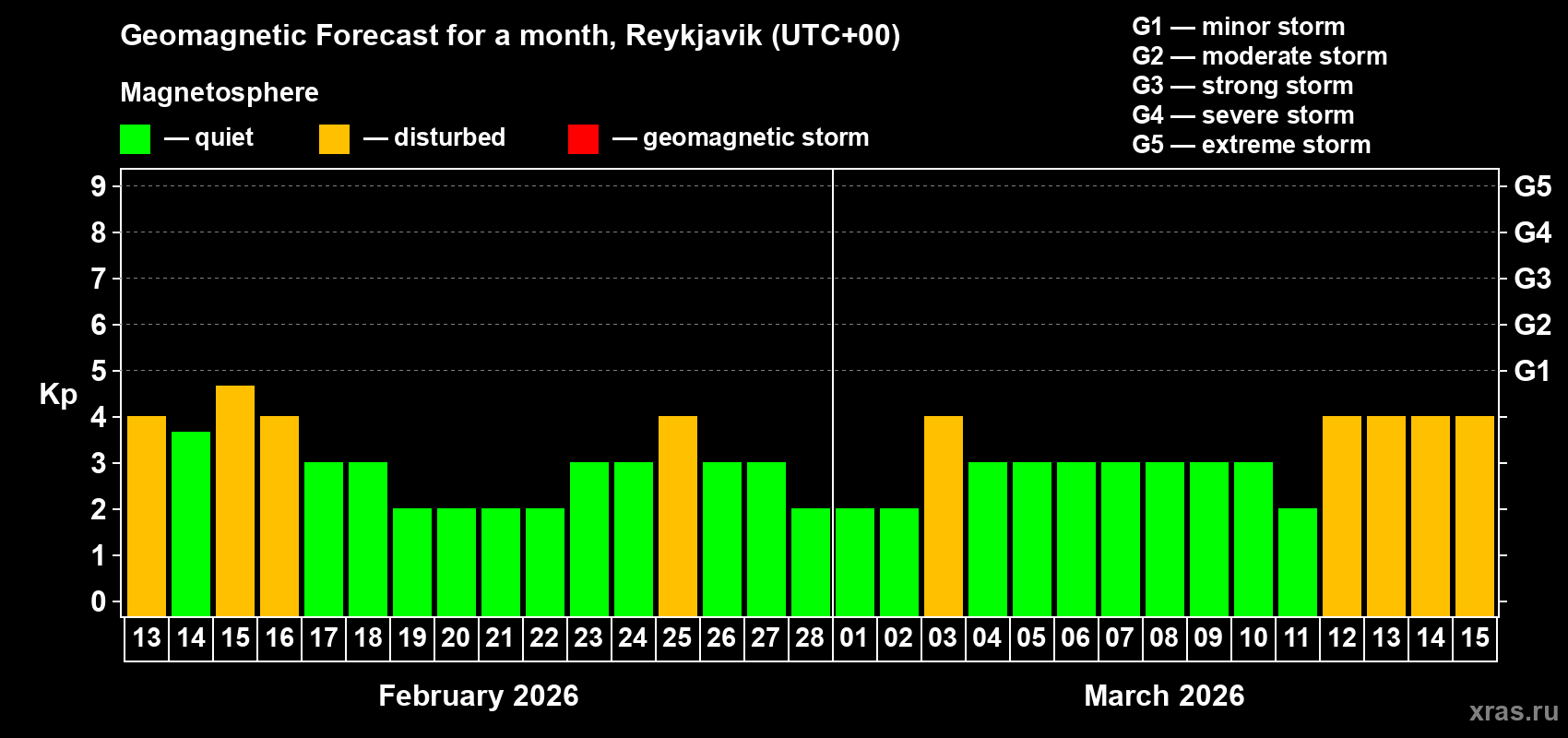Click the March 11 green bar
The width and height of the screenshot is (1568, 738).
(1298, 562)
